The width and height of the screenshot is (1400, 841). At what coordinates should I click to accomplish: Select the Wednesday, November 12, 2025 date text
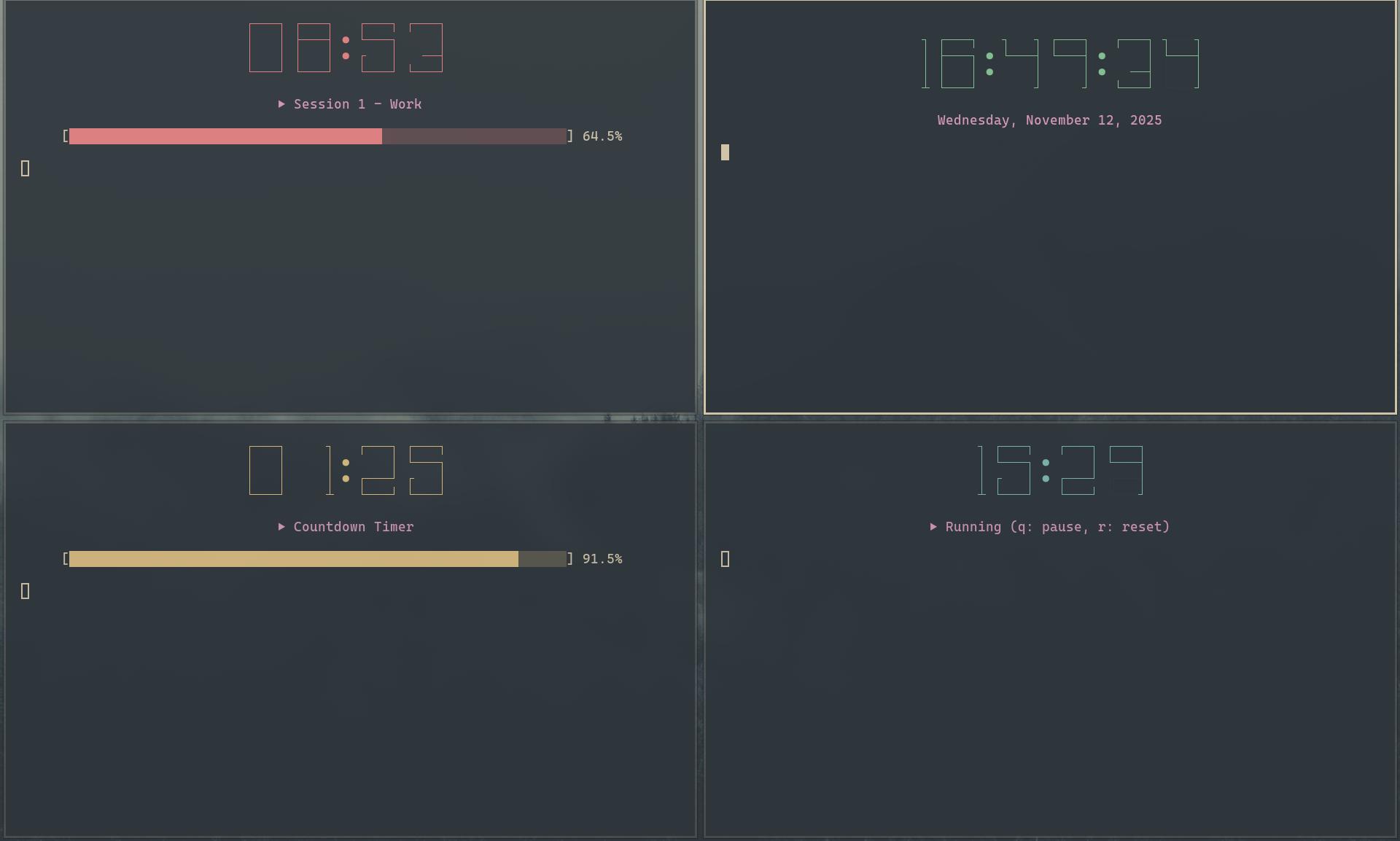1049,120
